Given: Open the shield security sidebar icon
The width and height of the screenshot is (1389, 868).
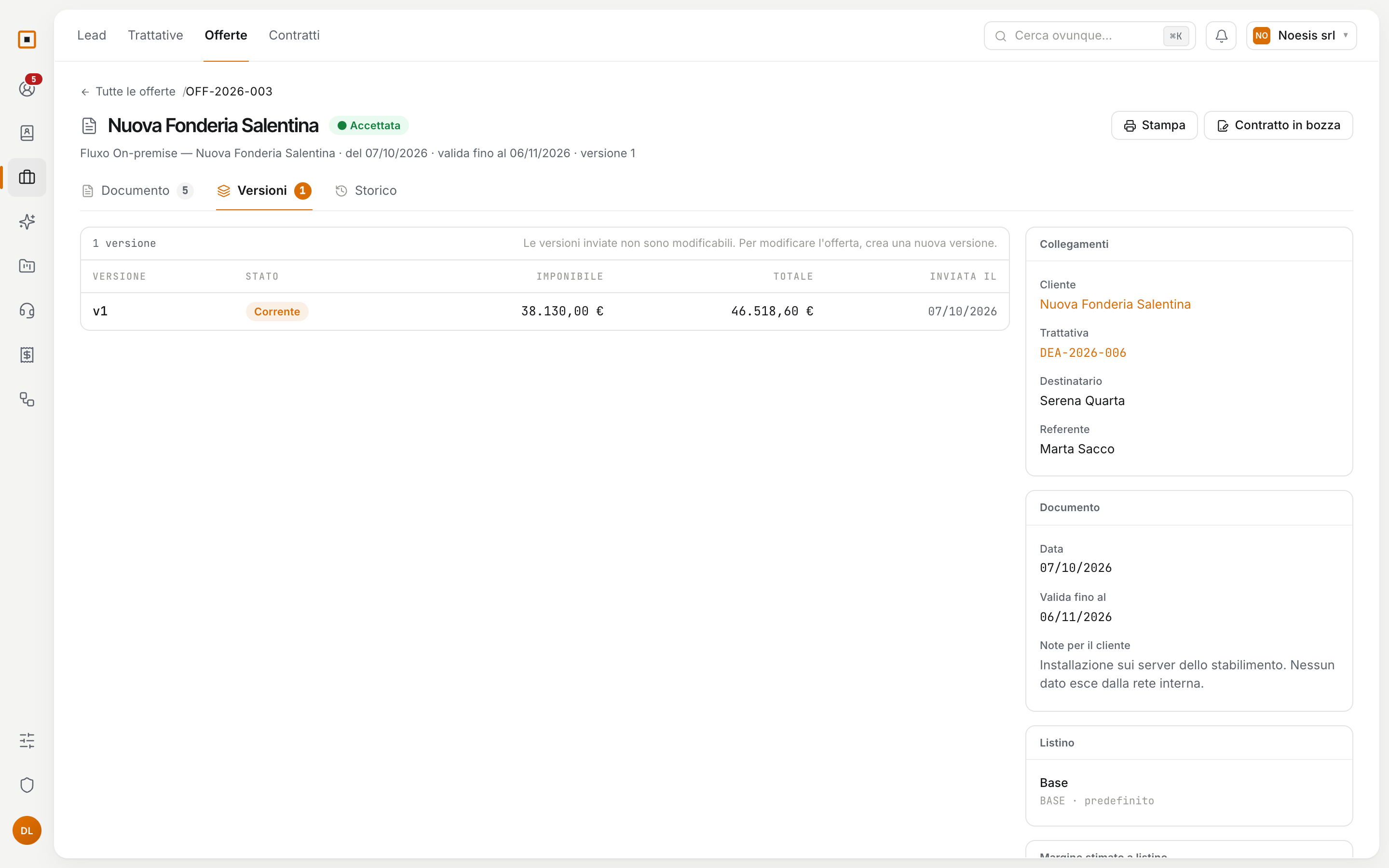Looking at the screenshot, I should coord(27,785).
